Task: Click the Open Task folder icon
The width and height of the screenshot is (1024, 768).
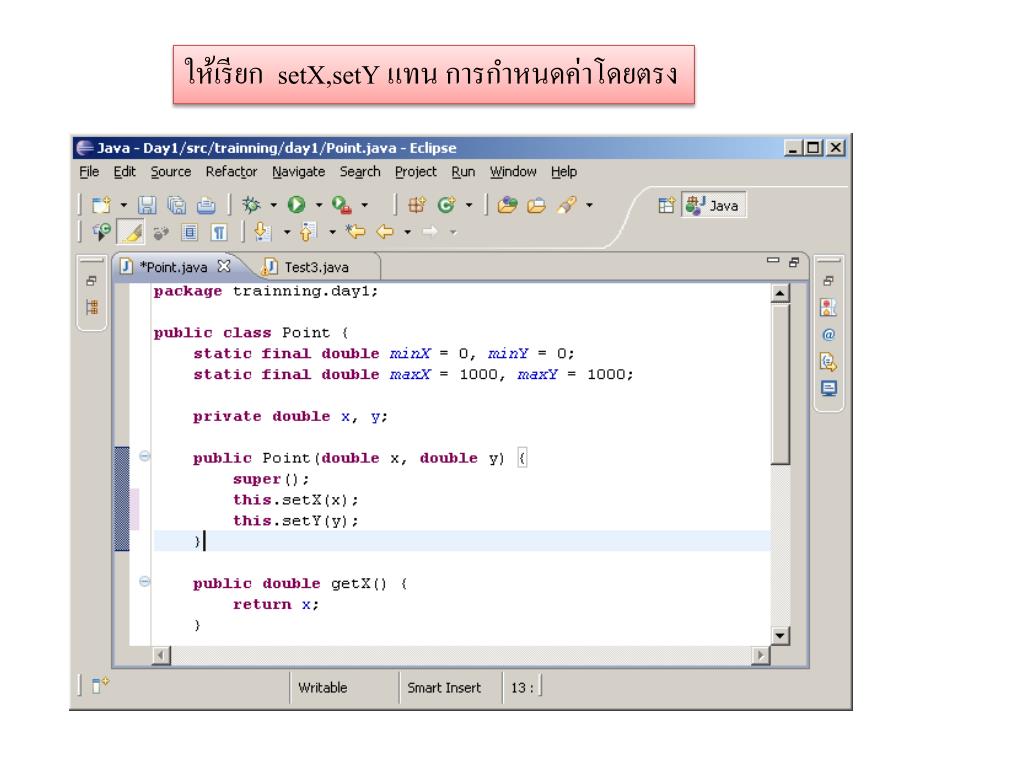Action: (x=536, y=205)
